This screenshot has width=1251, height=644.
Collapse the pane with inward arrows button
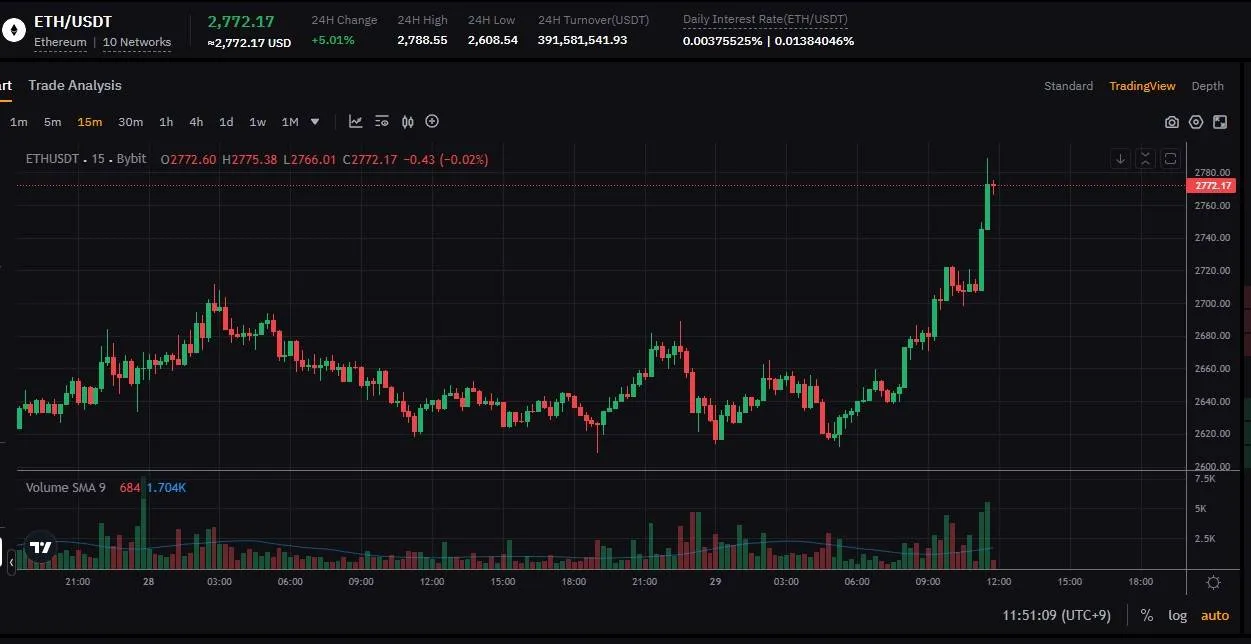tap(1145, 159)
